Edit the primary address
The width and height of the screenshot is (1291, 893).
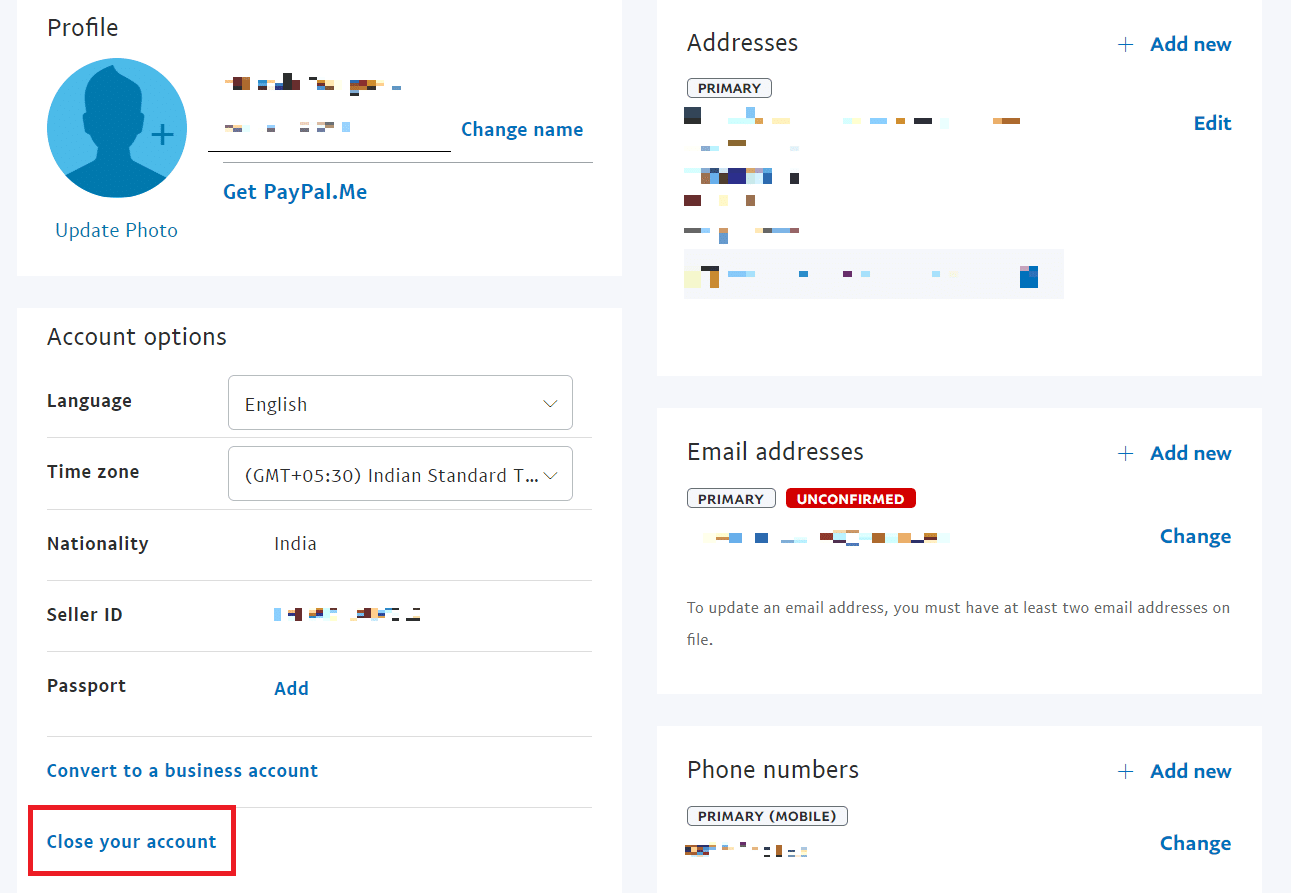click(1213, 123)
